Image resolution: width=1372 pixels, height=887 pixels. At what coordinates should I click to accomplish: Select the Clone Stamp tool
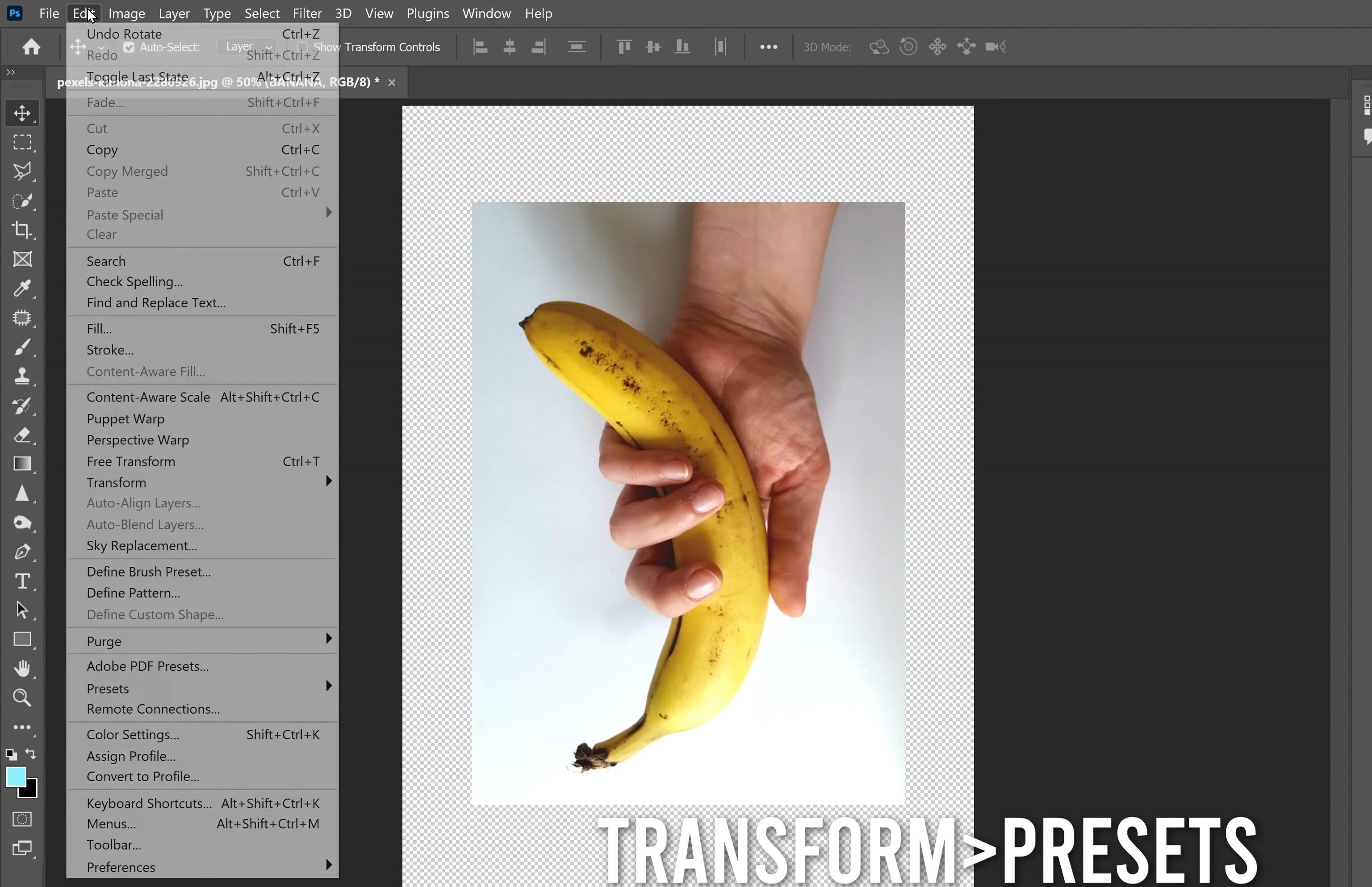point(22,376)
